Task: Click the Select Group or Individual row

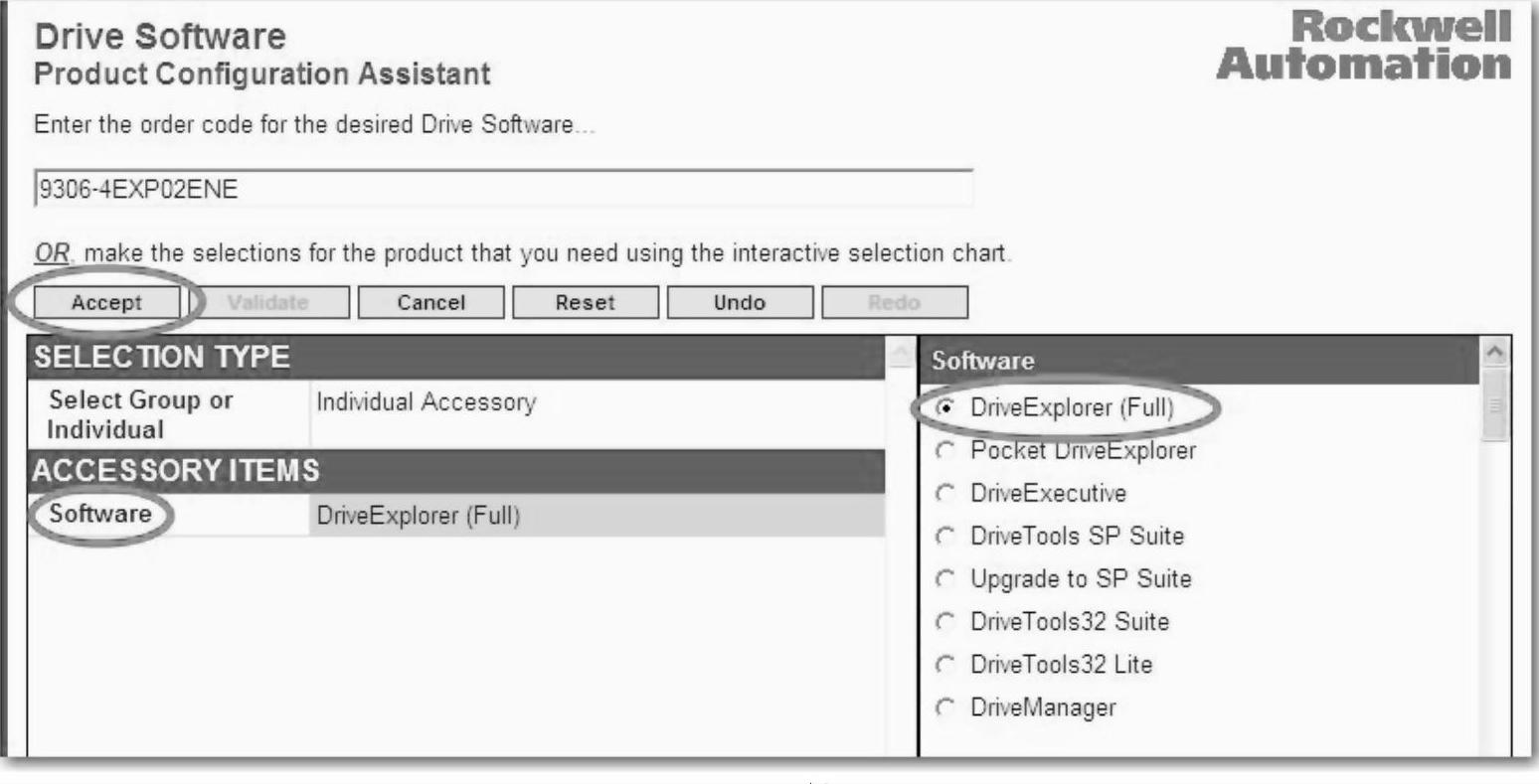Action: [x=139, y=415]
